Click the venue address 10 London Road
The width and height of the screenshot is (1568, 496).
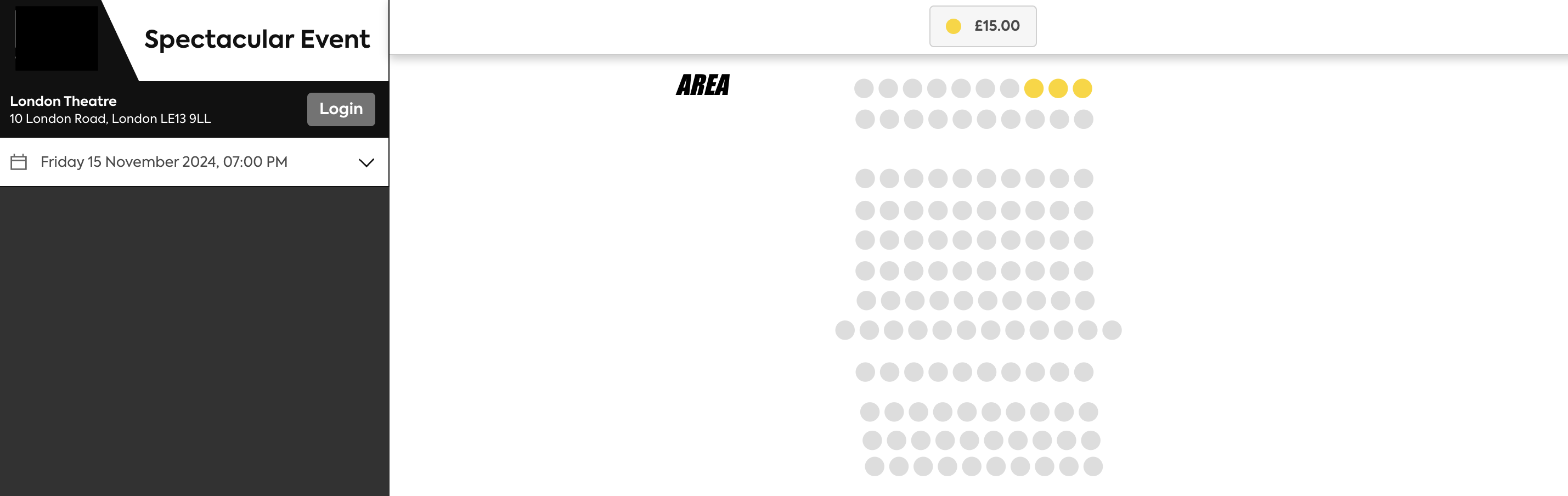[110, 119]
